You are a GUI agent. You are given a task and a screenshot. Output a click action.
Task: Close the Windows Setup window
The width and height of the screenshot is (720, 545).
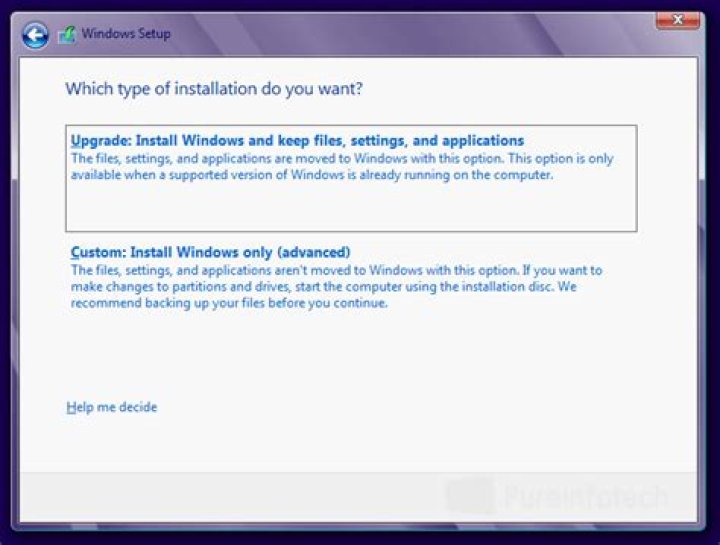click(x=678, y=20)
